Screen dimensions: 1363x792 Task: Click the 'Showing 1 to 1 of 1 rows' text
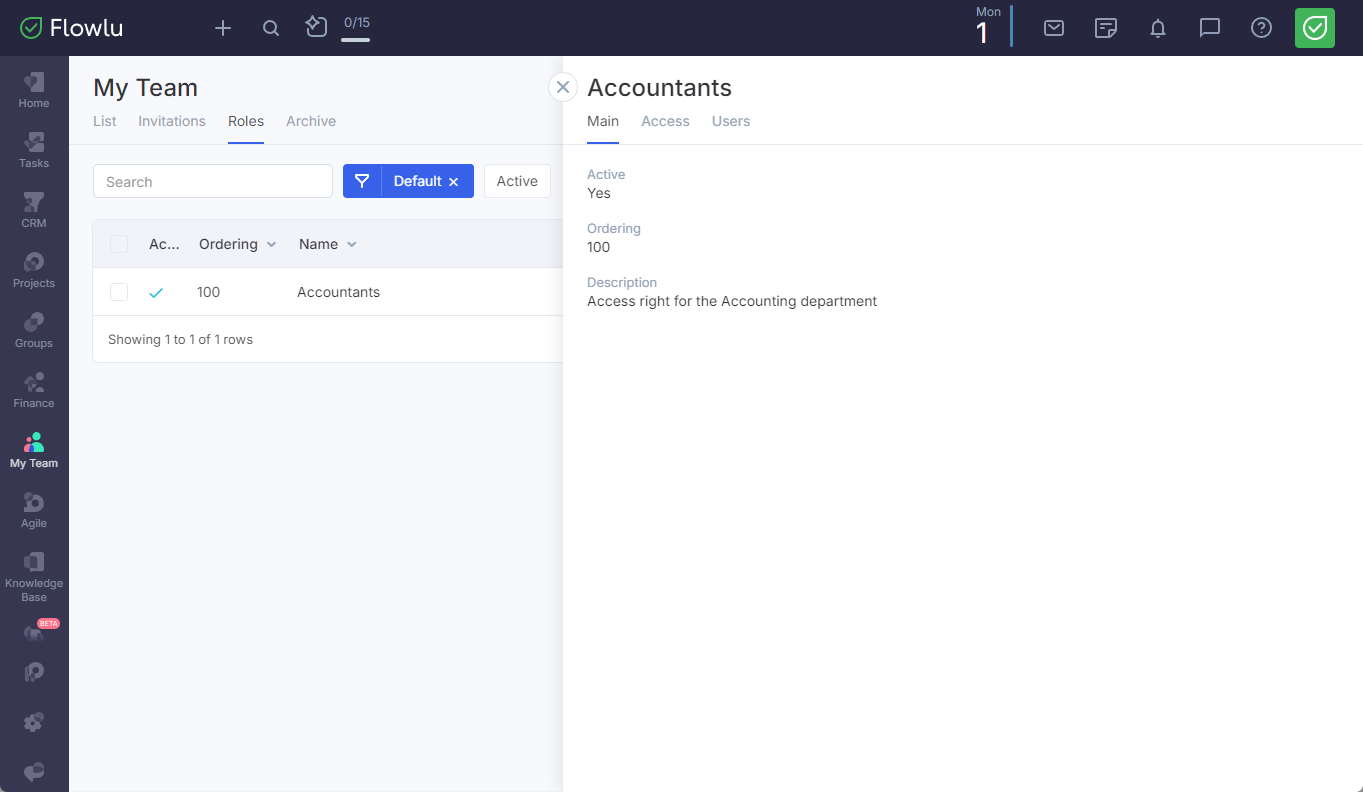click(x=180, y=340)
